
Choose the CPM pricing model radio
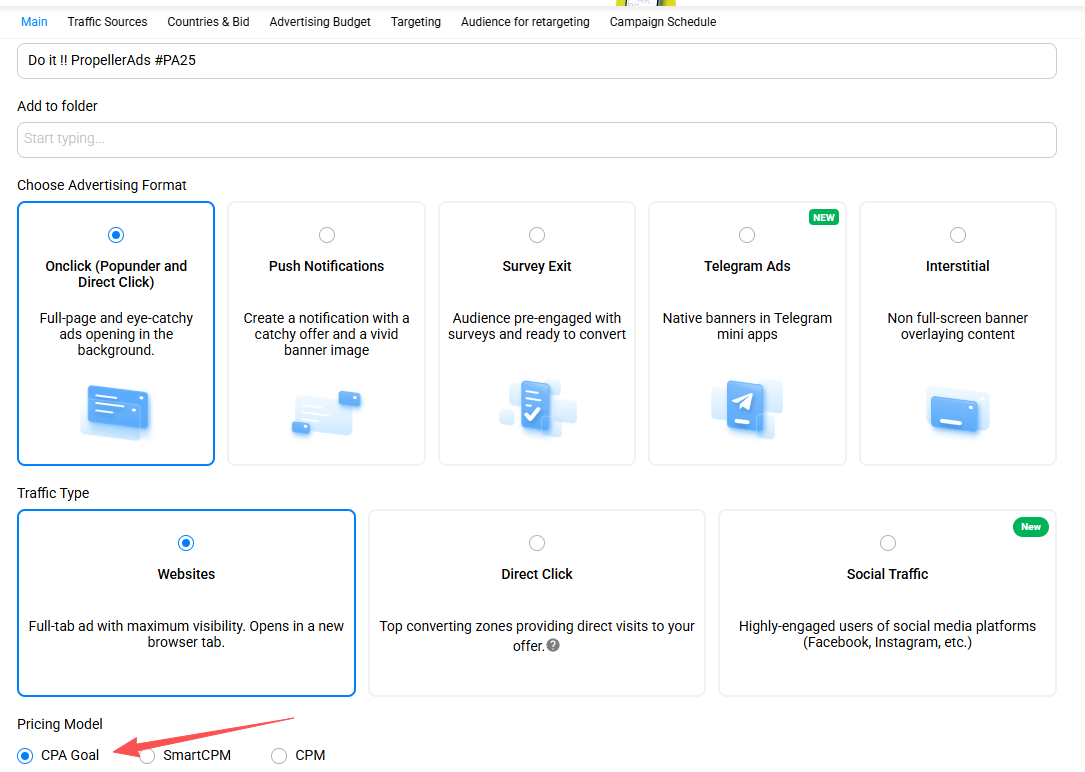(x=279, y=756)
